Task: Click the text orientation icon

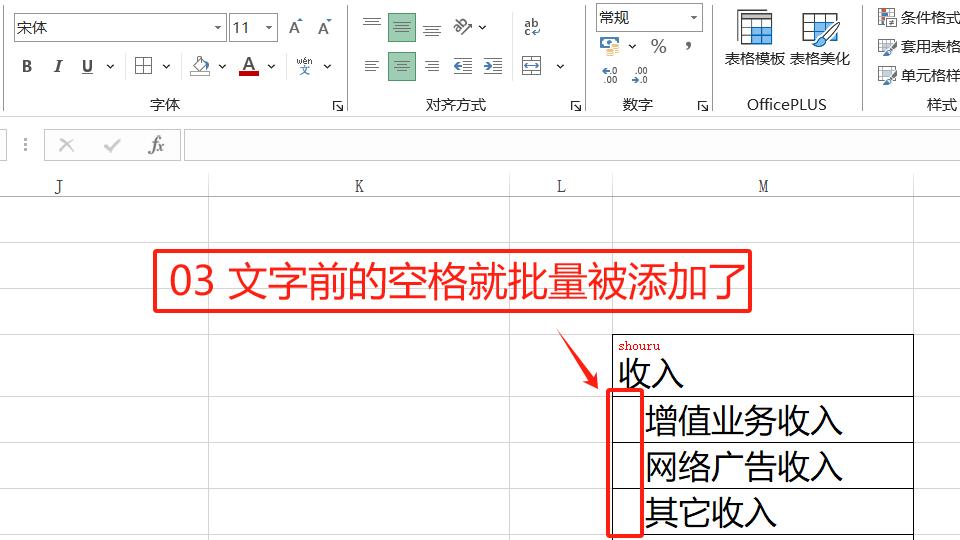Action: [x=462, y=27]
